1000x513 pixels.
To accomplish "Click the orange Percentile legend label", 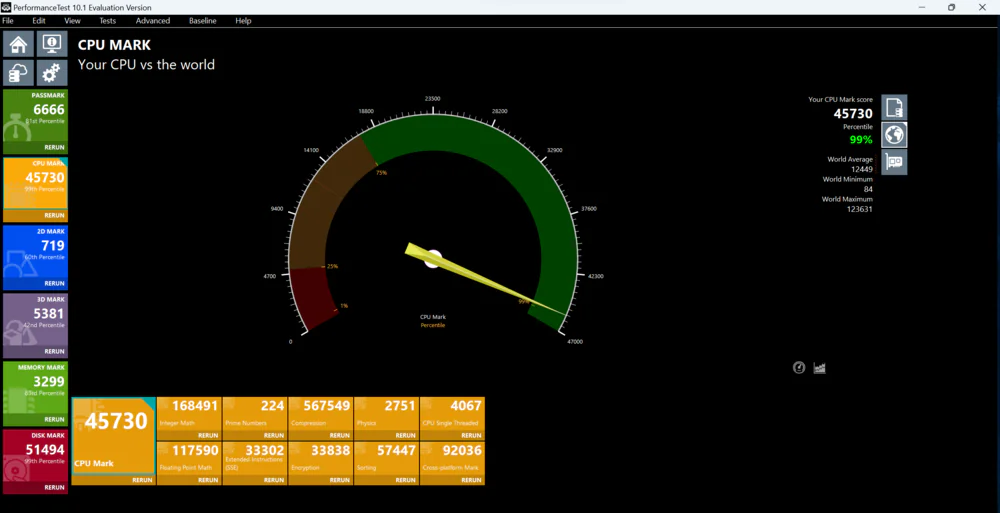I will click(432, 325).
